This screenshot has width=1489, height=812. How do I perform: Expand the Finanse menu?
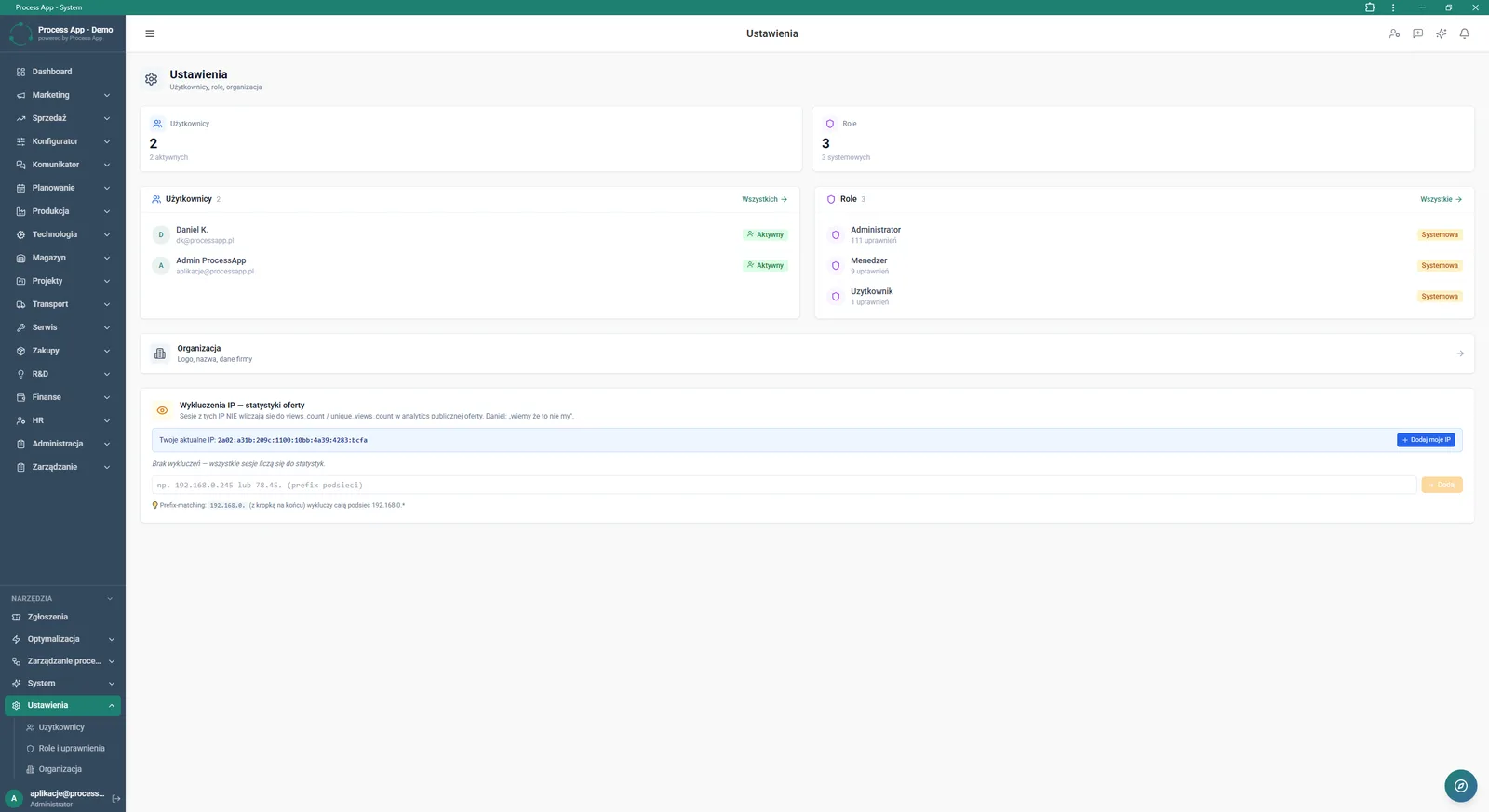pyautogui.click(x=62, y=397)
